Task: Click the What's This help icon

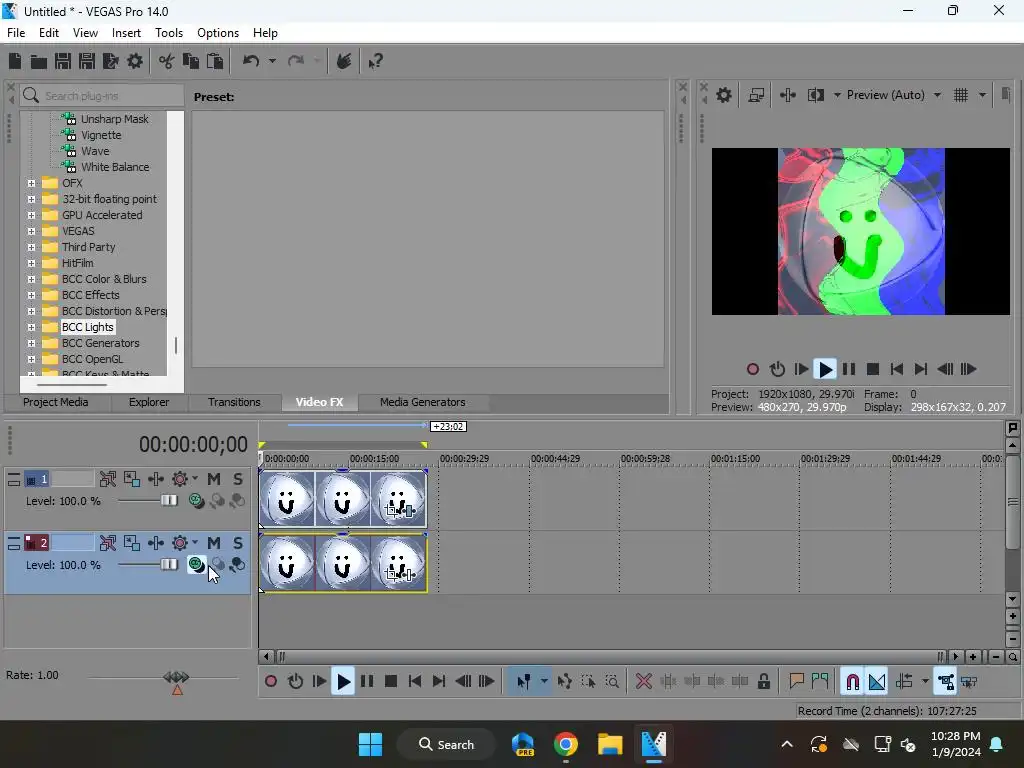Action: click(x=376, y=61)
